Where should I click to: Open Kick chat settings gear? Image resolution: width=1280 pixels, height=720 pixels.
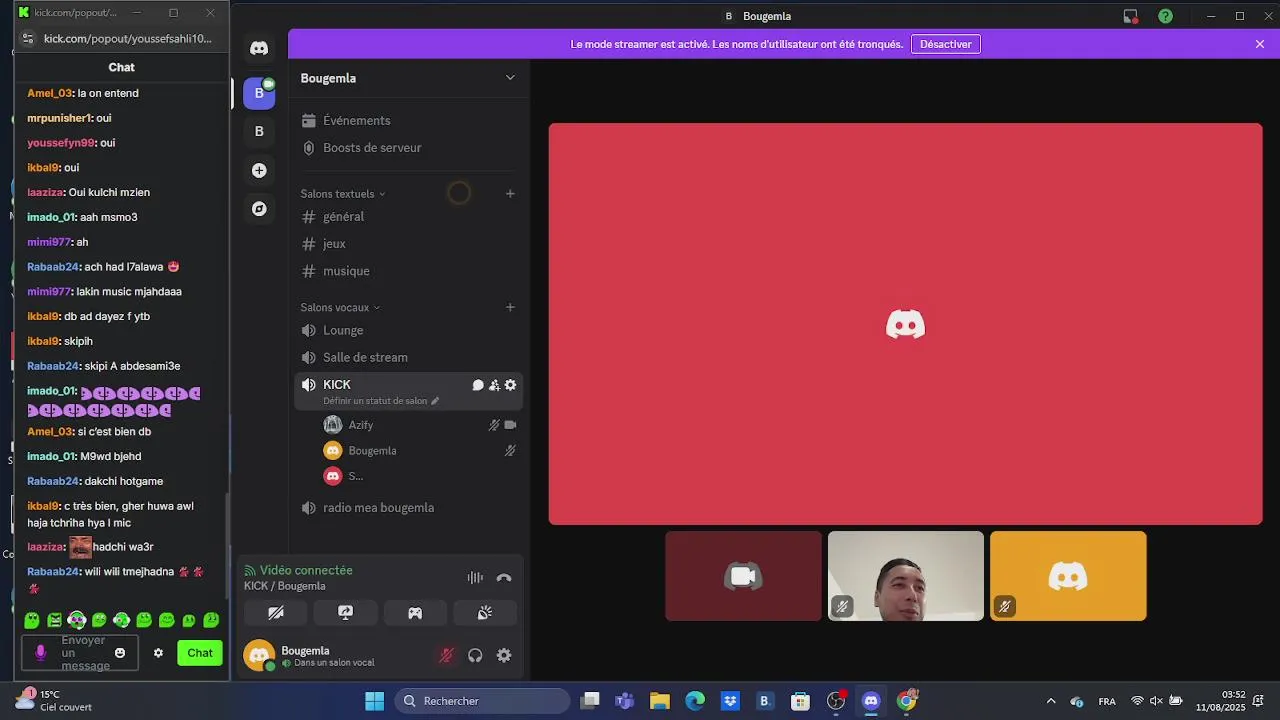(x=158, y=653)
